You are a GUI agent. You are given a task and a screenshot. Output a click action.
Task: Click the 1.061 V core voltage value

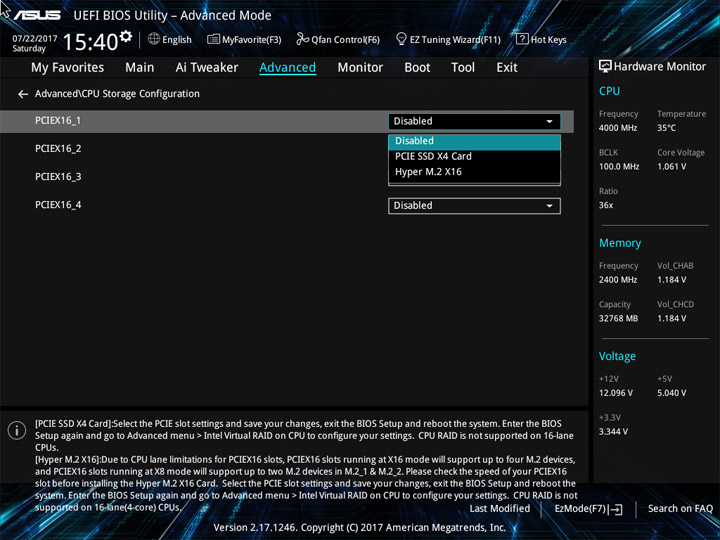(671, 167)
